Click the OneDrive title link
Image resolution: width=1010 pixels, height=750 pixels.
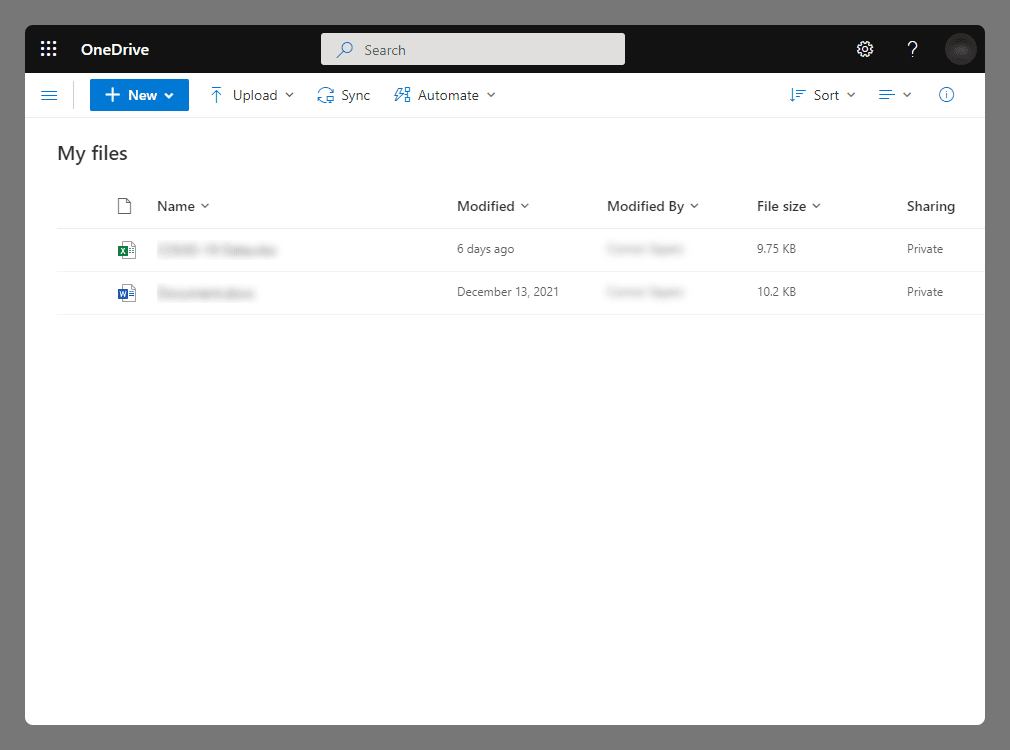(115, 50)
